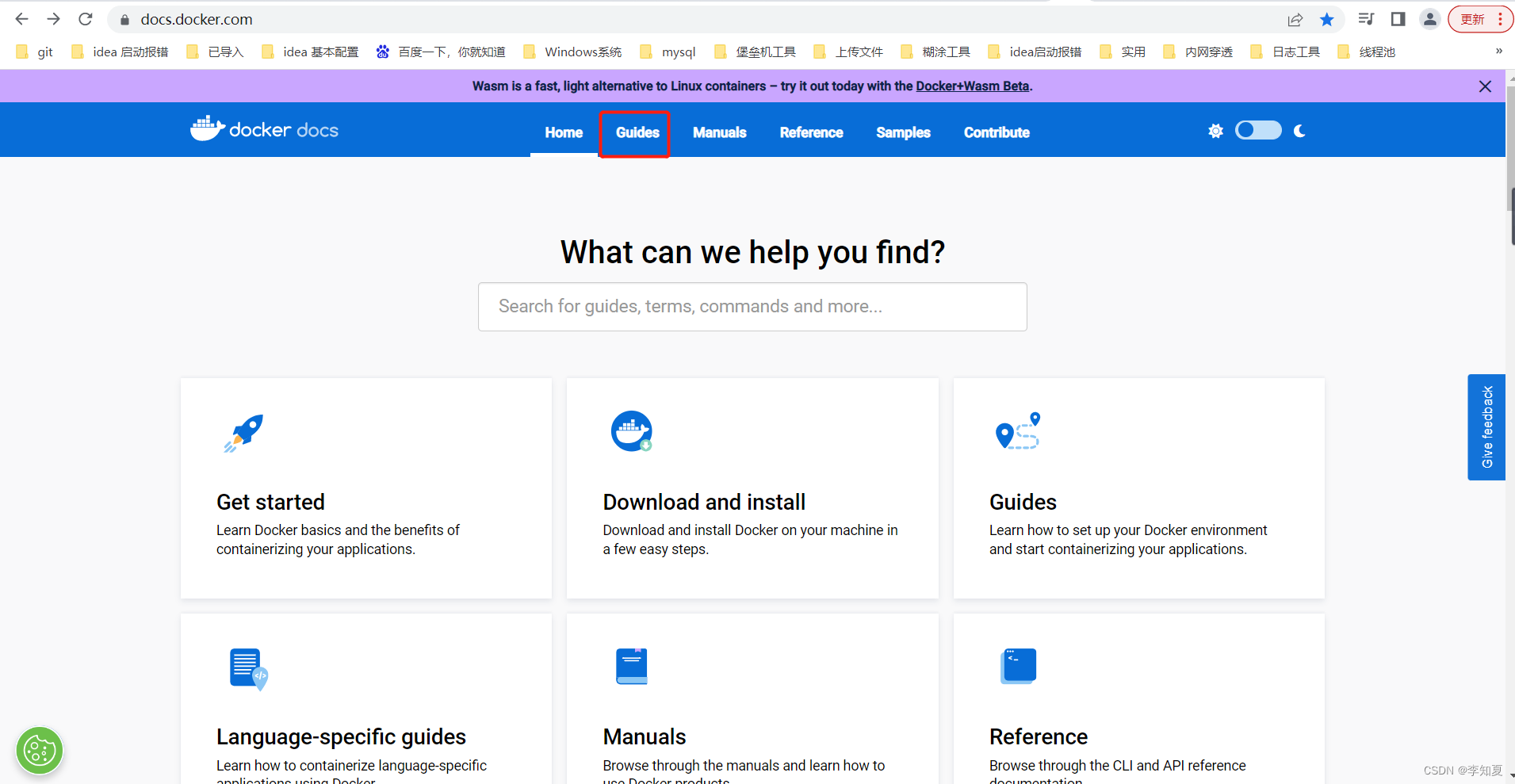Viewport: 1515px width, 784px height.
Task: Select the Samples nav tab
Action: 903,132
